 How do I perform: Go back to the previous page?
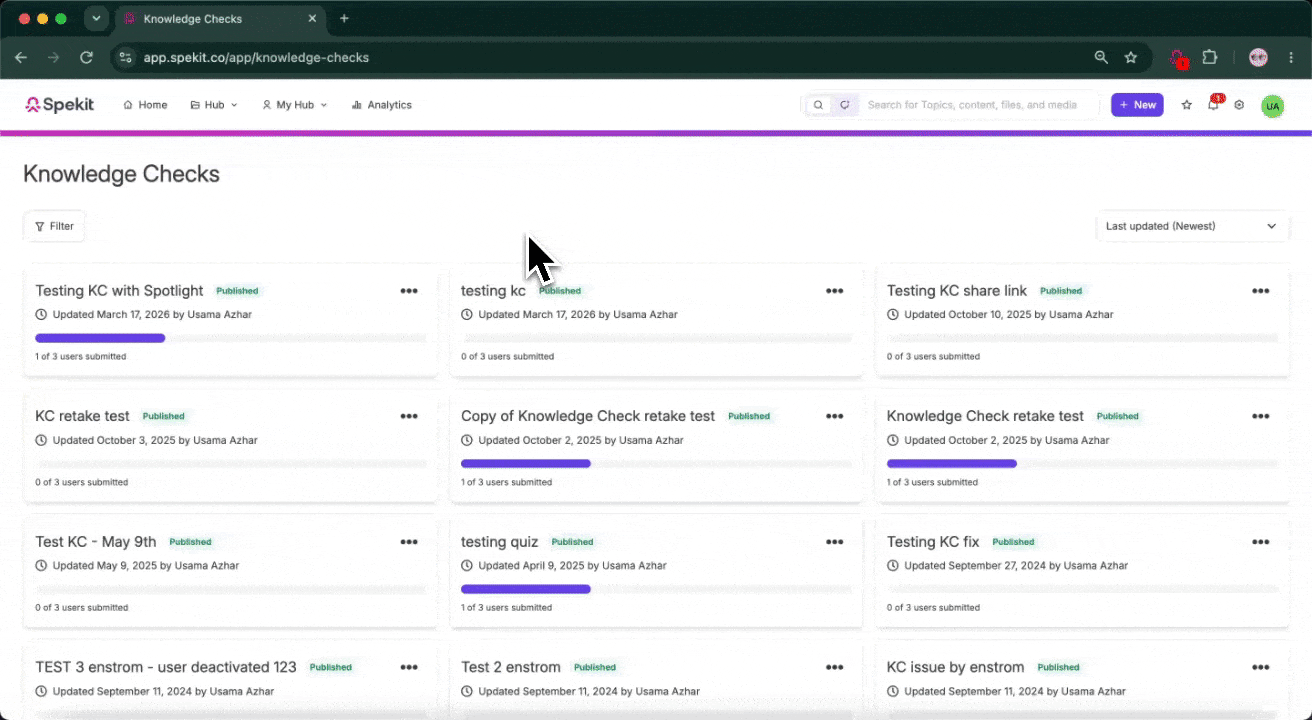(x=21, y=57)
